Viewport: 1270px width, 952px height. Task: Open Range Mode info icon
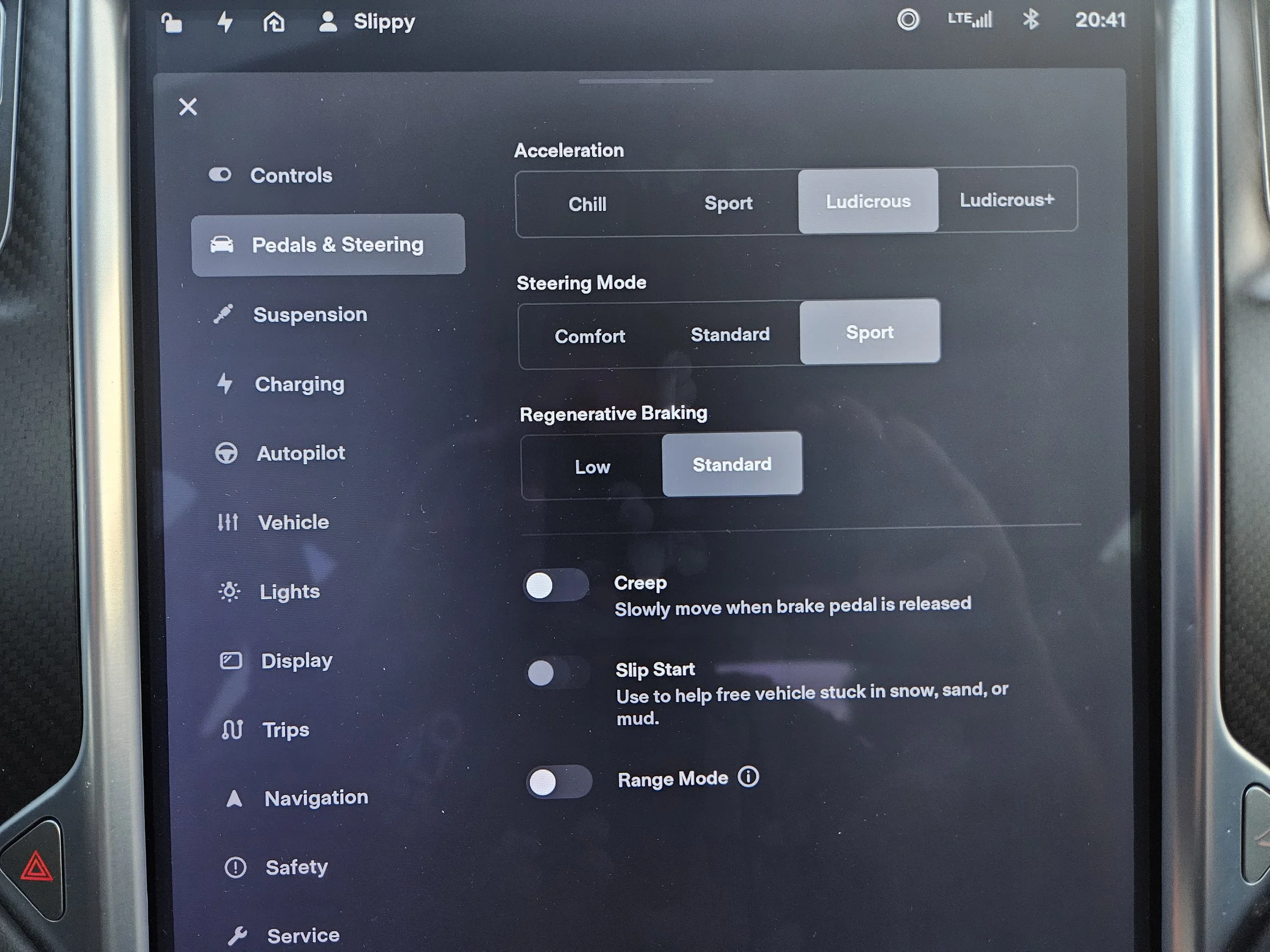tap(748, 777)
